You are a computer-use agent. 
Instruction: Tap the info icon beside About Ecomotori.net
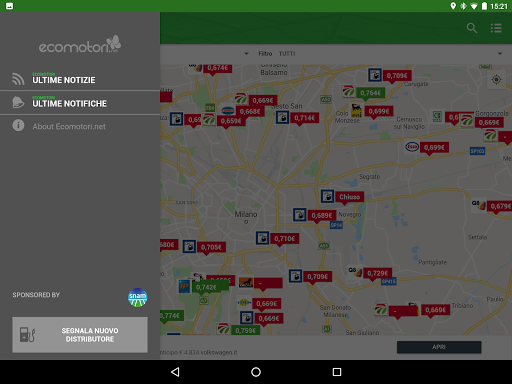click(x=18, y=125)
